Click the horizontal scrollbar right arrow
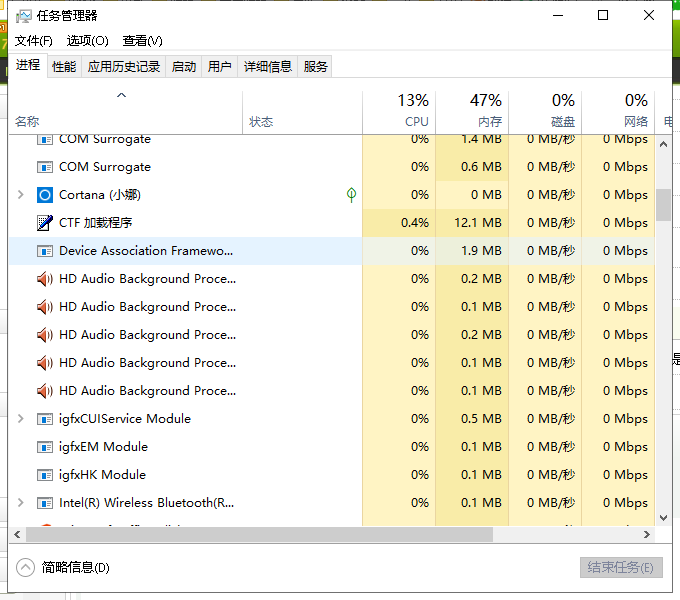The width and height of the screenshot is (680, 600). [647, 535]
